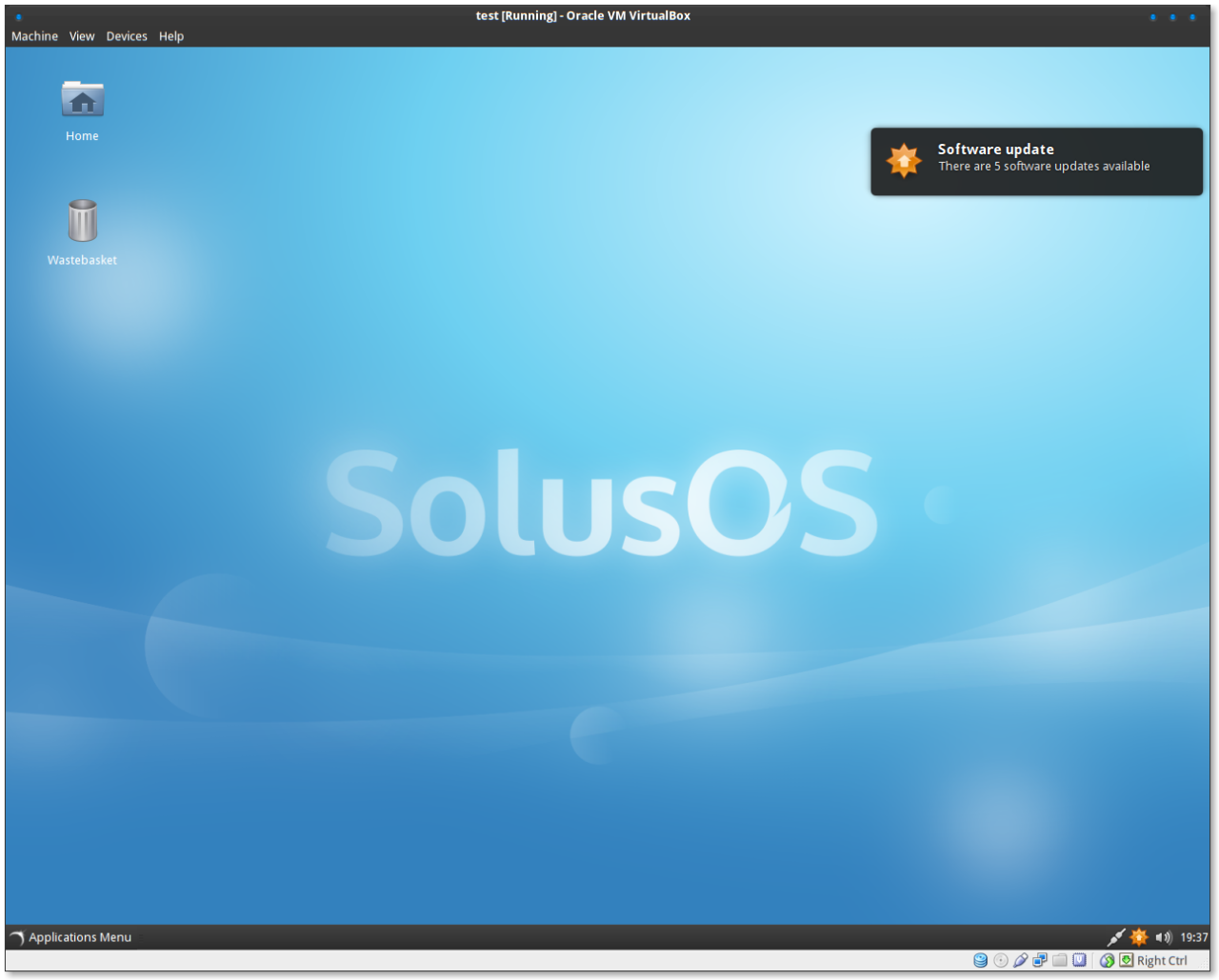Viewport: 1219px width, 980px height.
Task: Click VirtualBox network adapters status icon
Action: pos(1040,960)
